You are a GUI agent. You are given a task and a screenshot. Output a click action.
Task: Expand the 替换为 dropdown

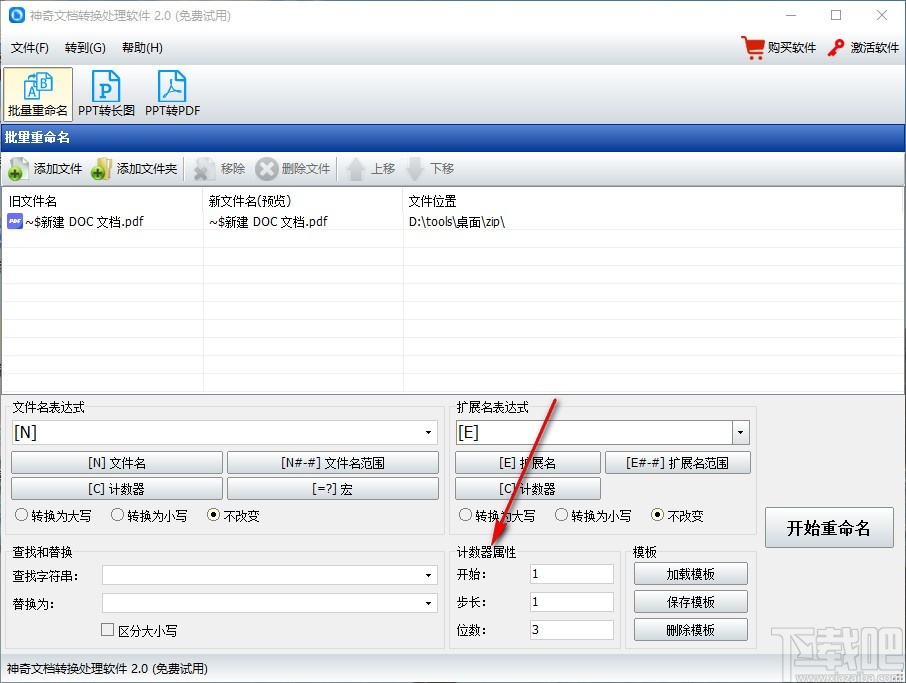pyautogui.click(x=428, y=603)
